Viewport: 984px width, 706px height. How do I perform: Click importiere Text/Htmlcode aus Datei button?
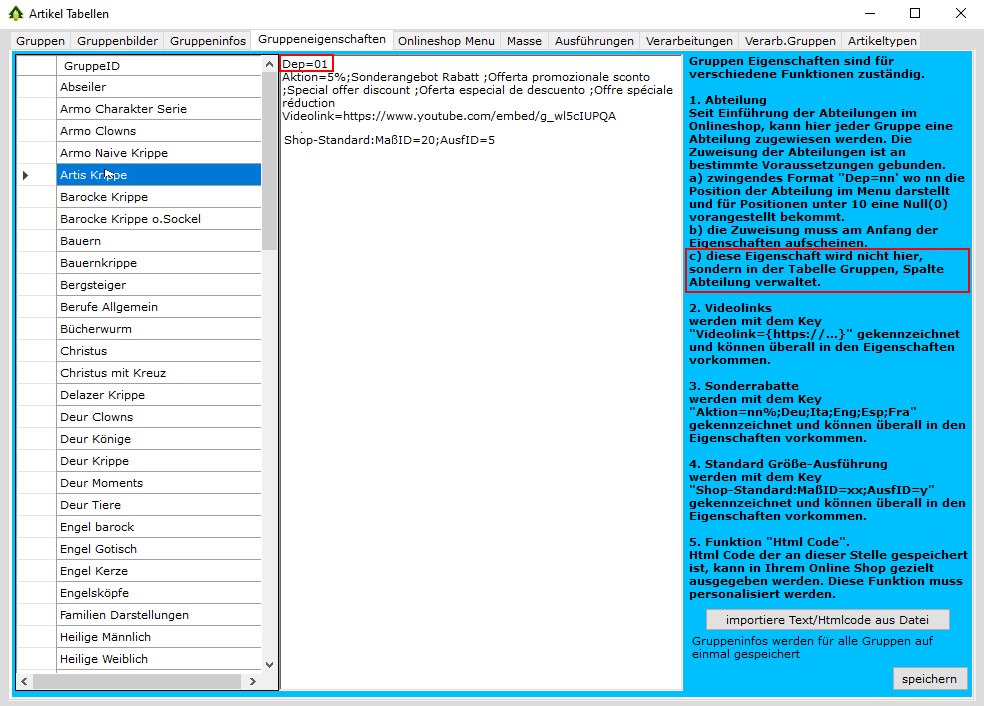point(827,619)
